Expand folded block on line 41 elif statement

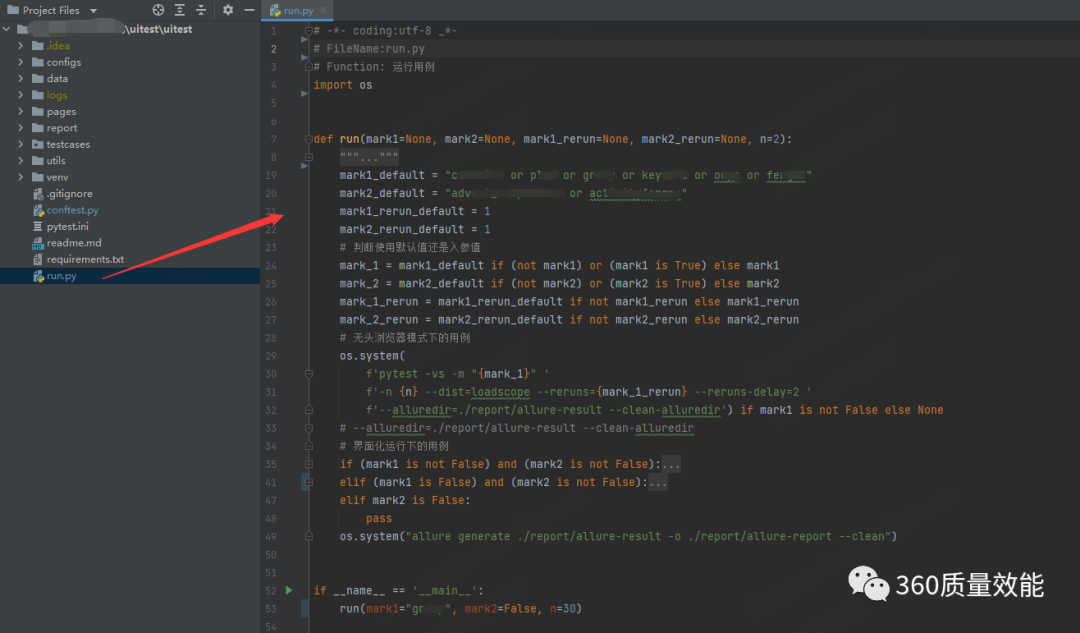click(x=309, y=482)
